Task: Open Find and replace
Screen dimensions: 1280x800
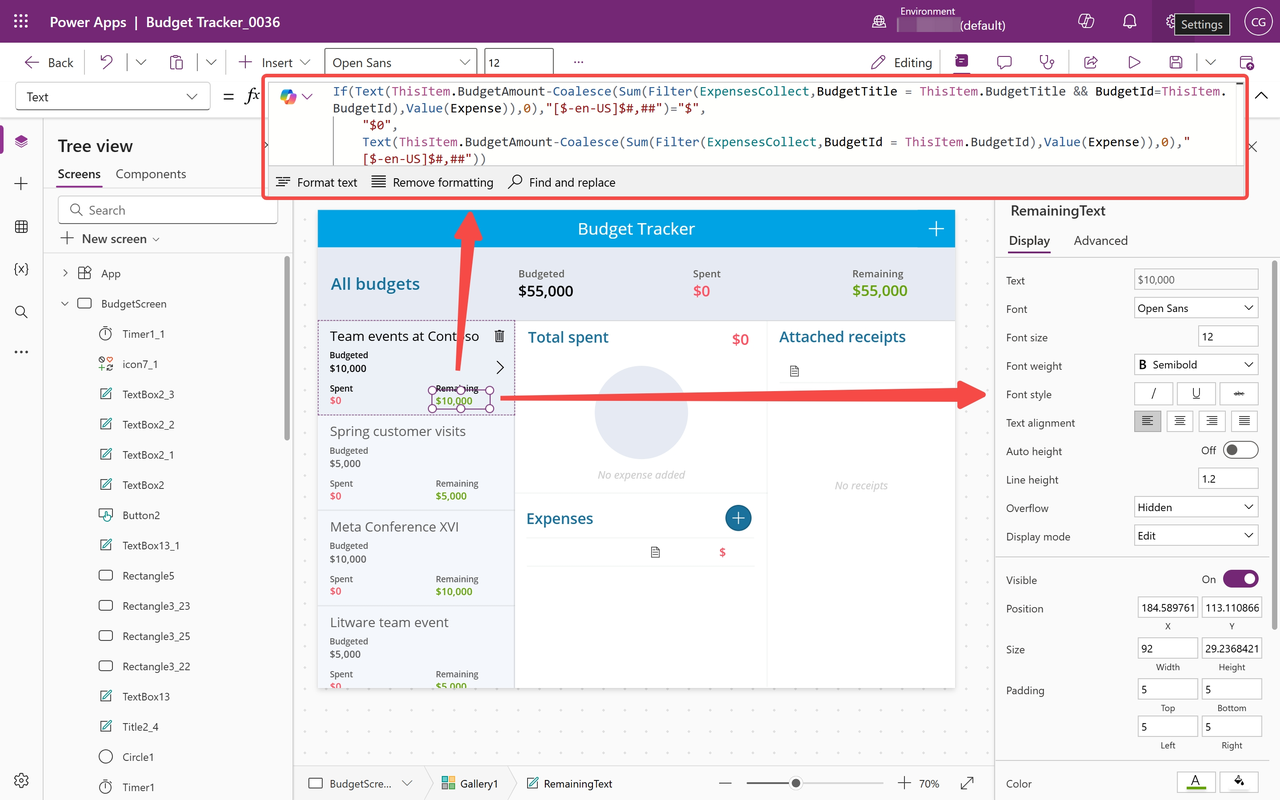Action: (x=561, y=182)
